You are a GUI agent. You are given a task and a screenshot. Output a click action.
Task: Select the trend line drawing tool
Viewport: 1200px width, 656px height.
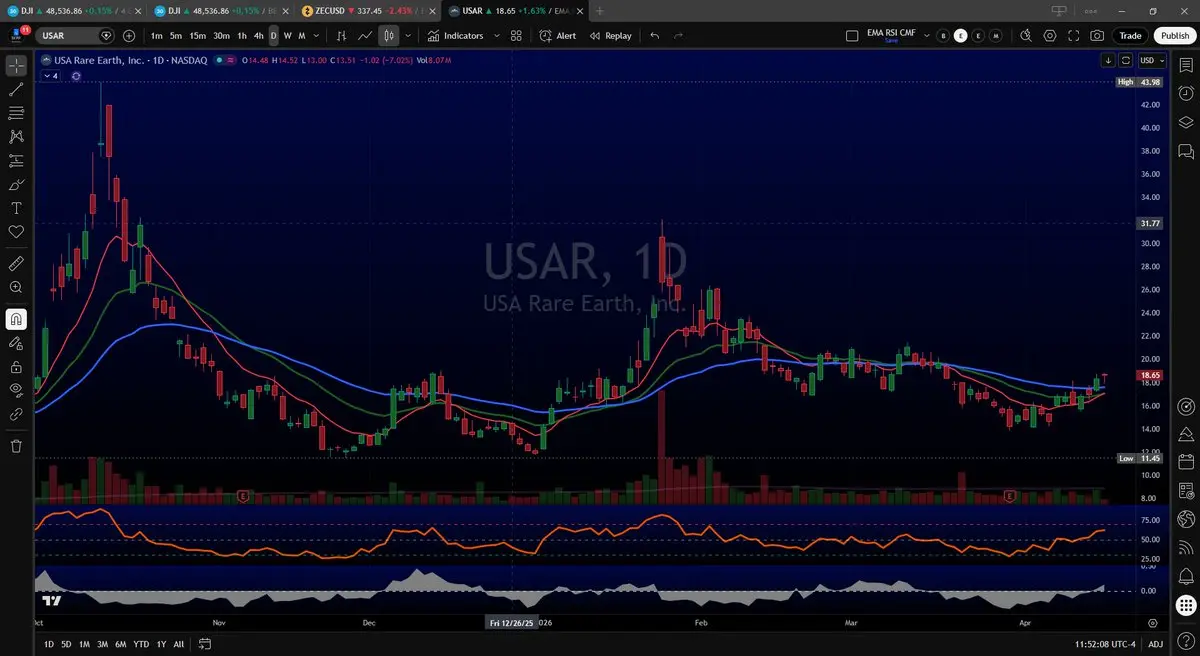point(16,89)
